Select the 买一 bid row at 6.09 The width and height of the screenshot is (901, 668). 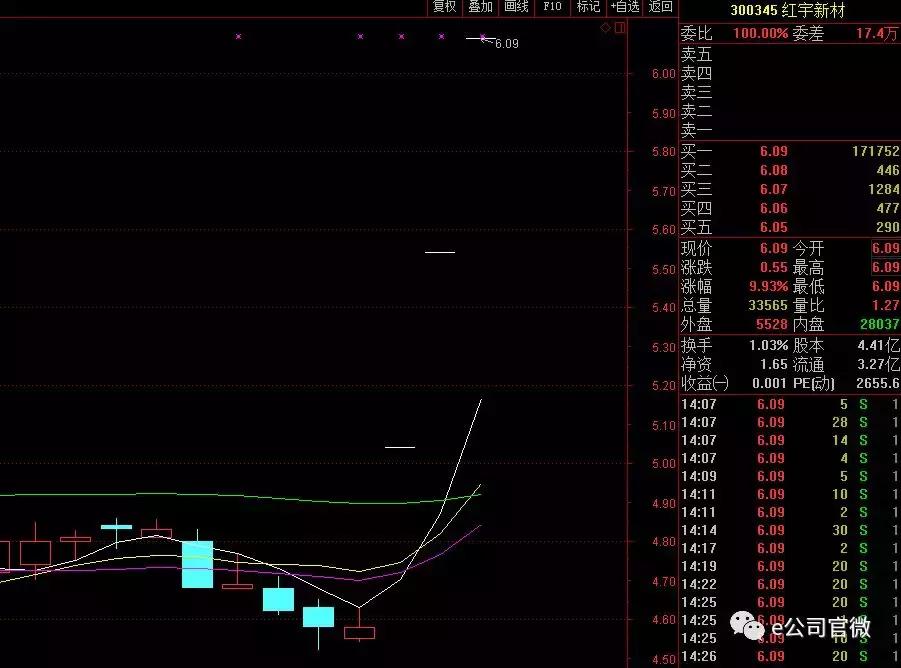click(790, 152)
